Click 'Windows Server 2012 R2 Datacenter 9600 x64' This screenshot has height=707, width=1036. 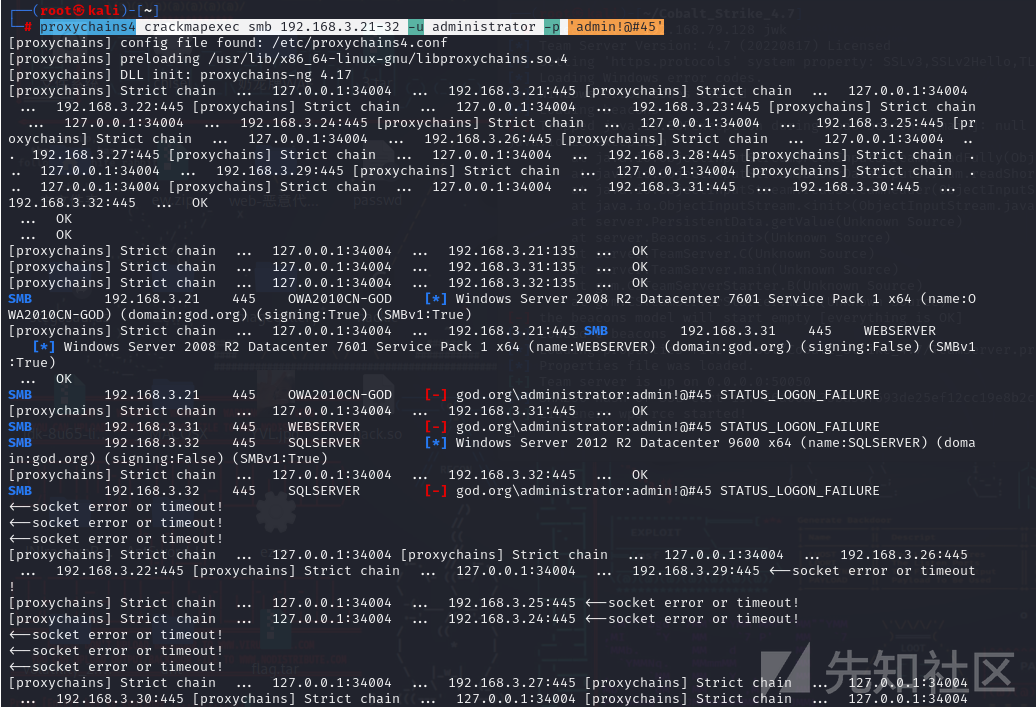[x=624, y=443]
